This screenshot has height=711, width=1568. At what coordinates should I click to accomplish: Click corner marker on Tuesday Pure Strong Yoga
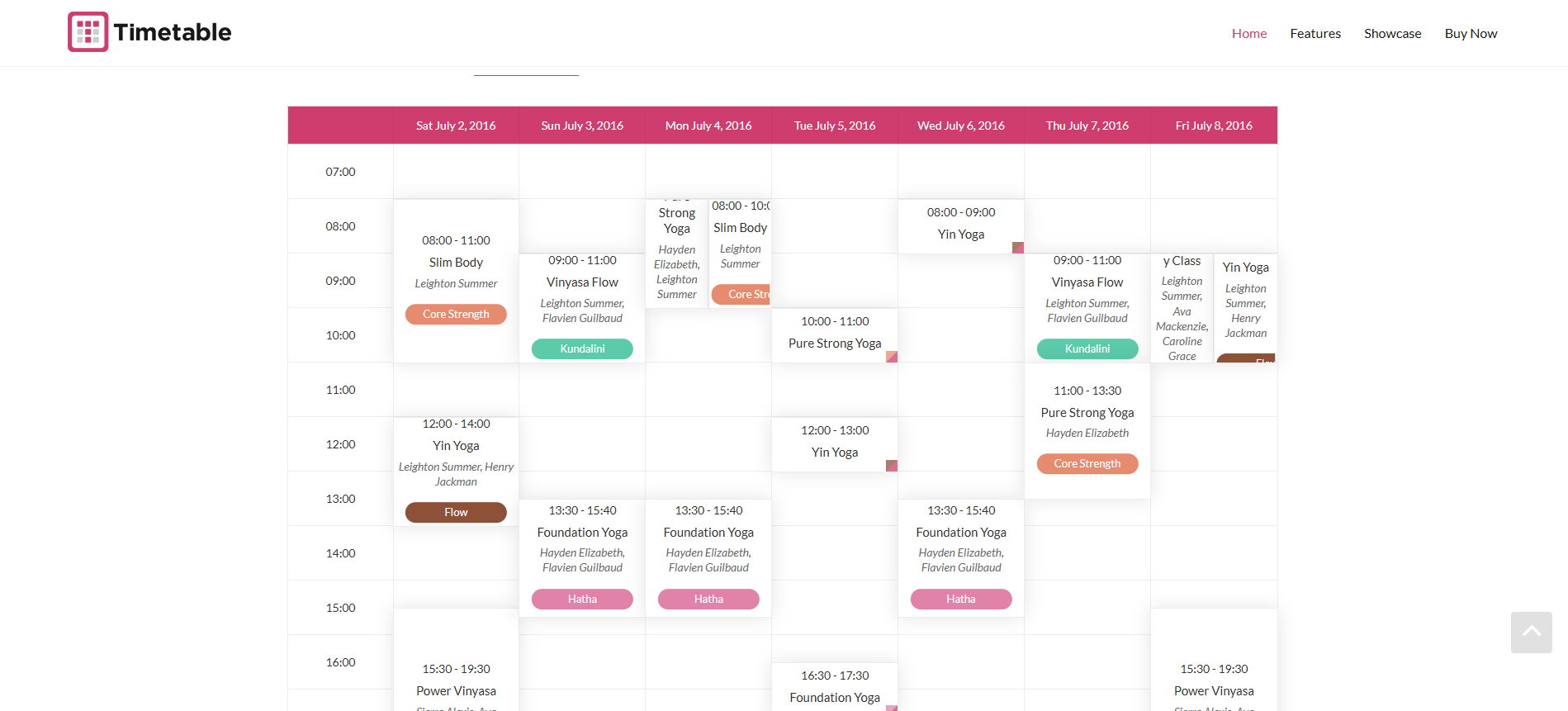891,357
